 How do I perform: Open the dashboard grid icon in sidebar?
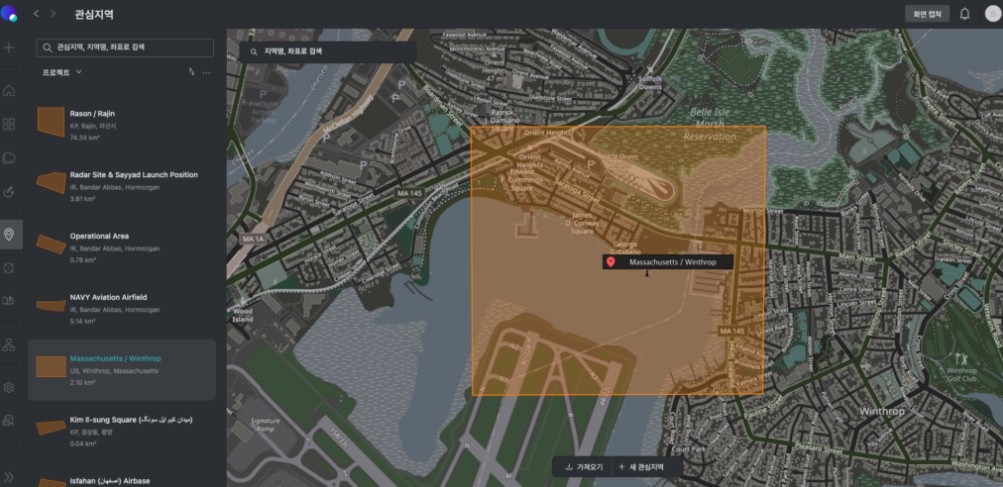pyautogui.click(x=9, y=124)
